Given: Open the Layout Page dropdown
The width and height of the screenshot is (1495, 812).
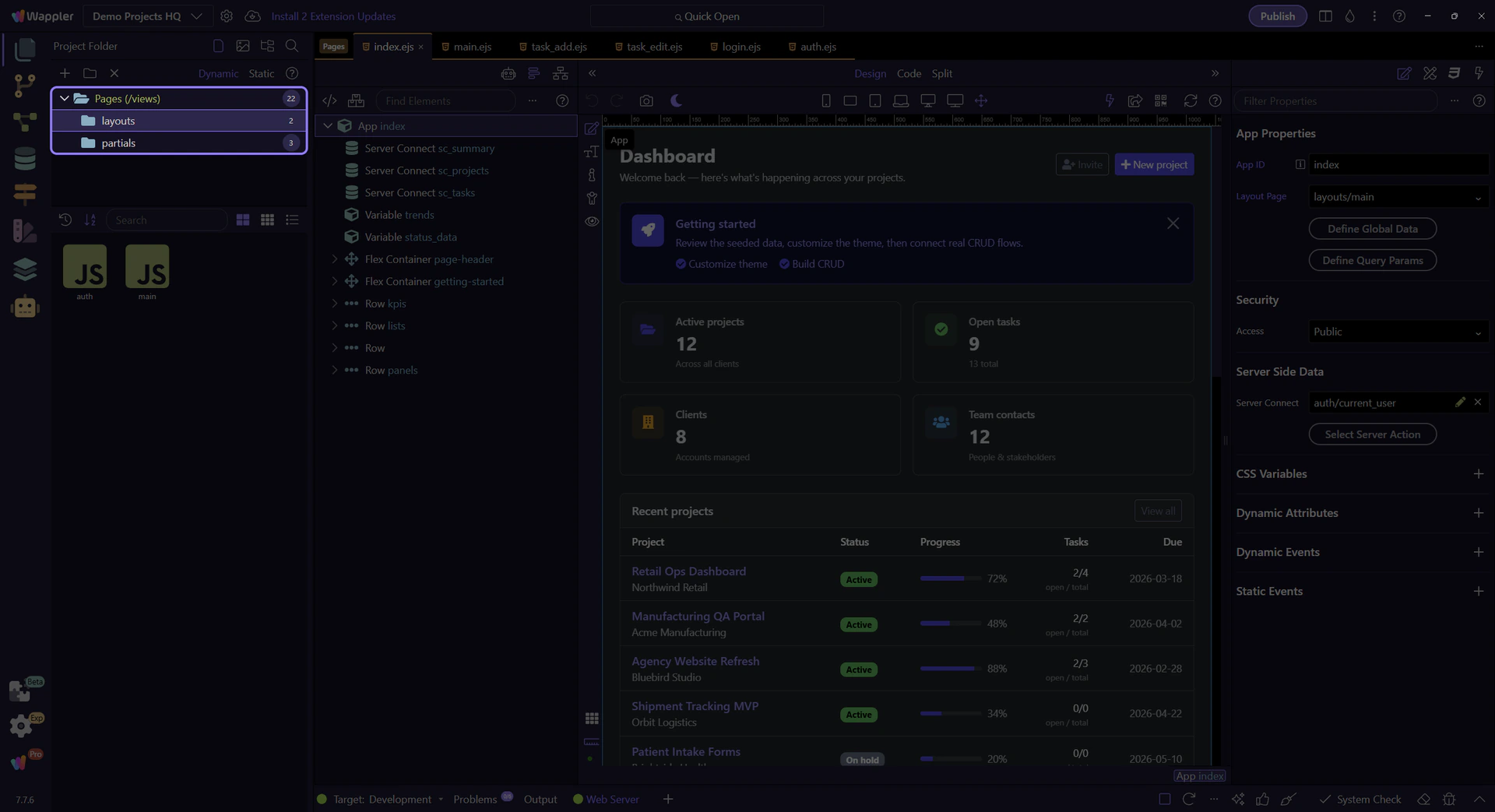Looking at the screenshot, I should (x=1398, y=197).
